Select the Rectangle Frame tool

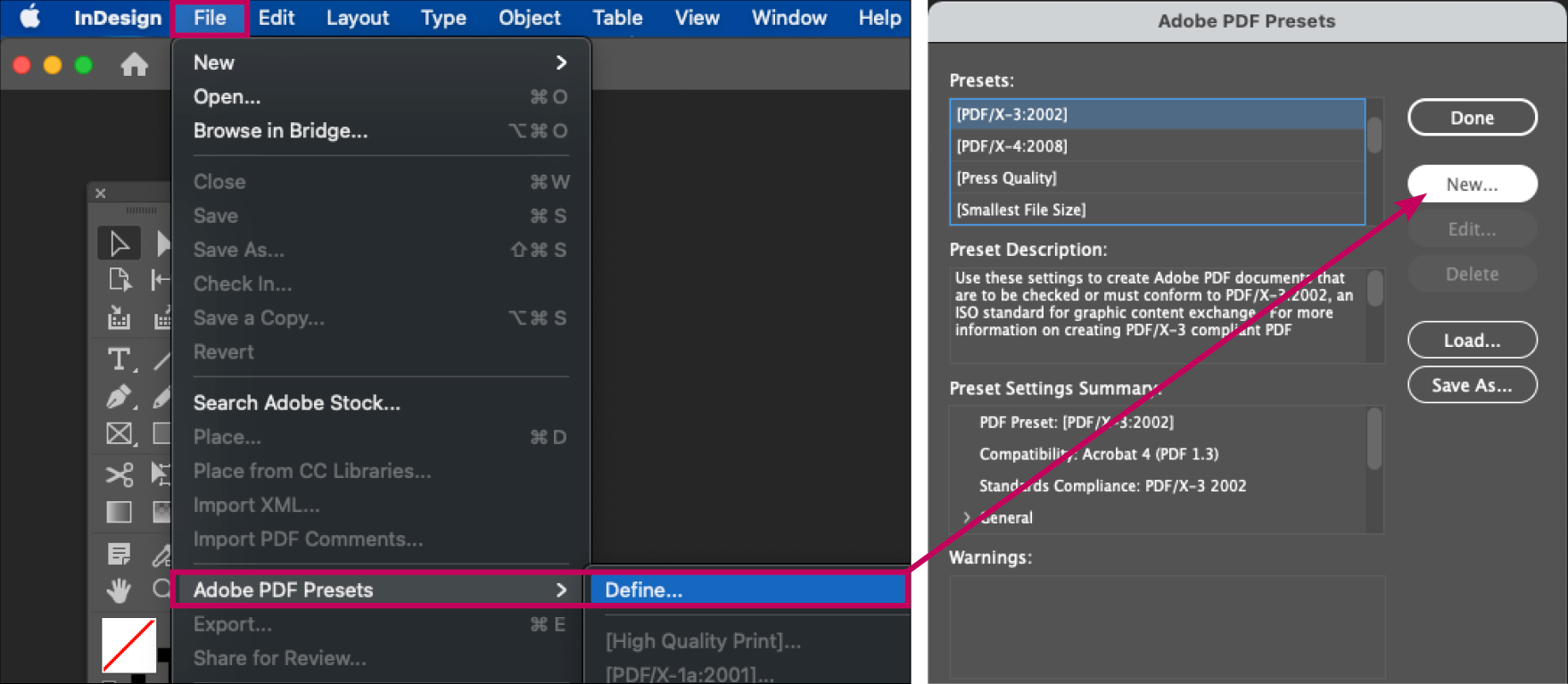click(119, 434)
